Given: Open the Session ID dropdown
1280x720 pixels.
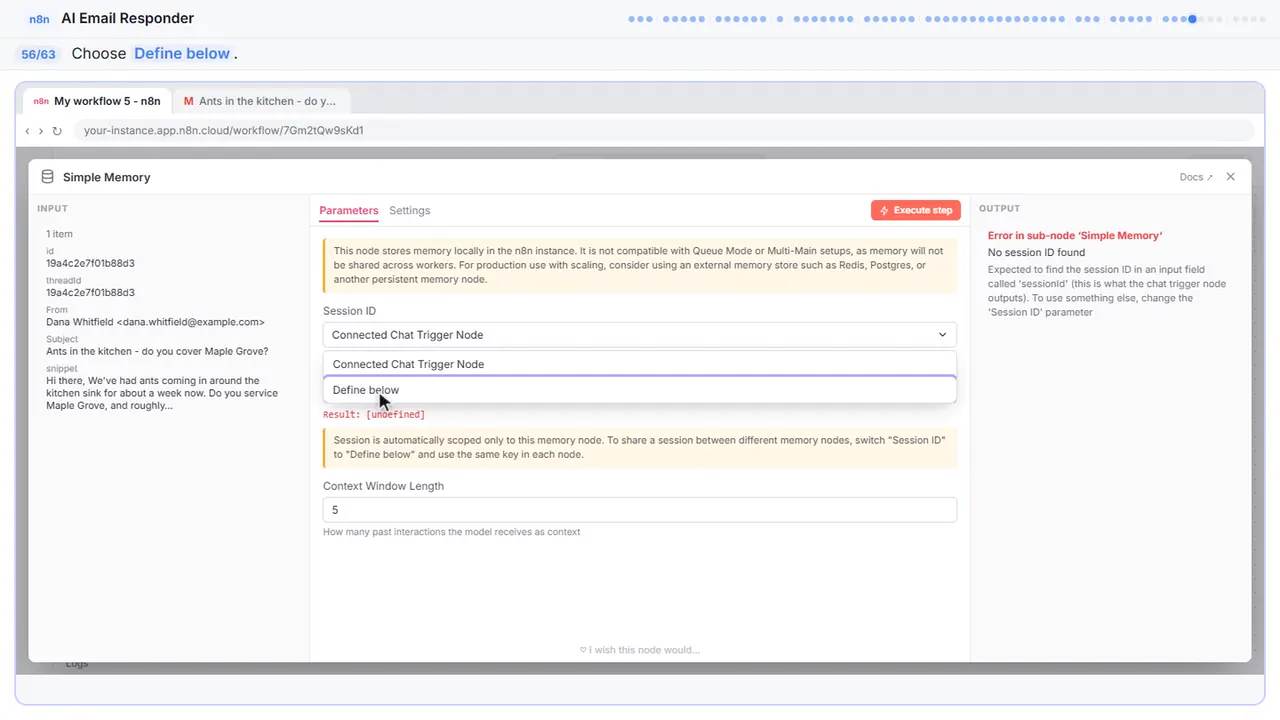Looking at the screenshot, I should (640, 335).
